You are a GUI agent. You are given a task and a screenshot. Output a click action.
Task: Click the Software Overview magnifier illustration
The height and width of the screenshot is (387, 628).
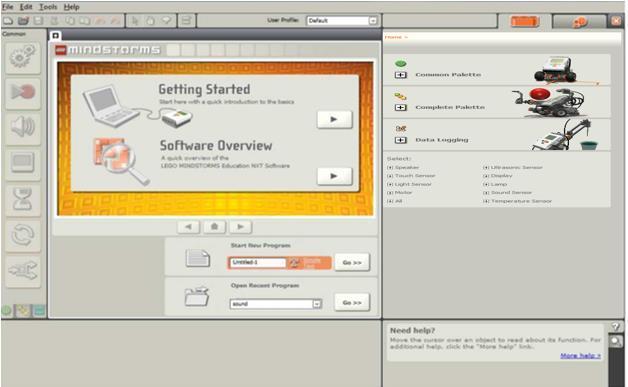click(121, 161)
